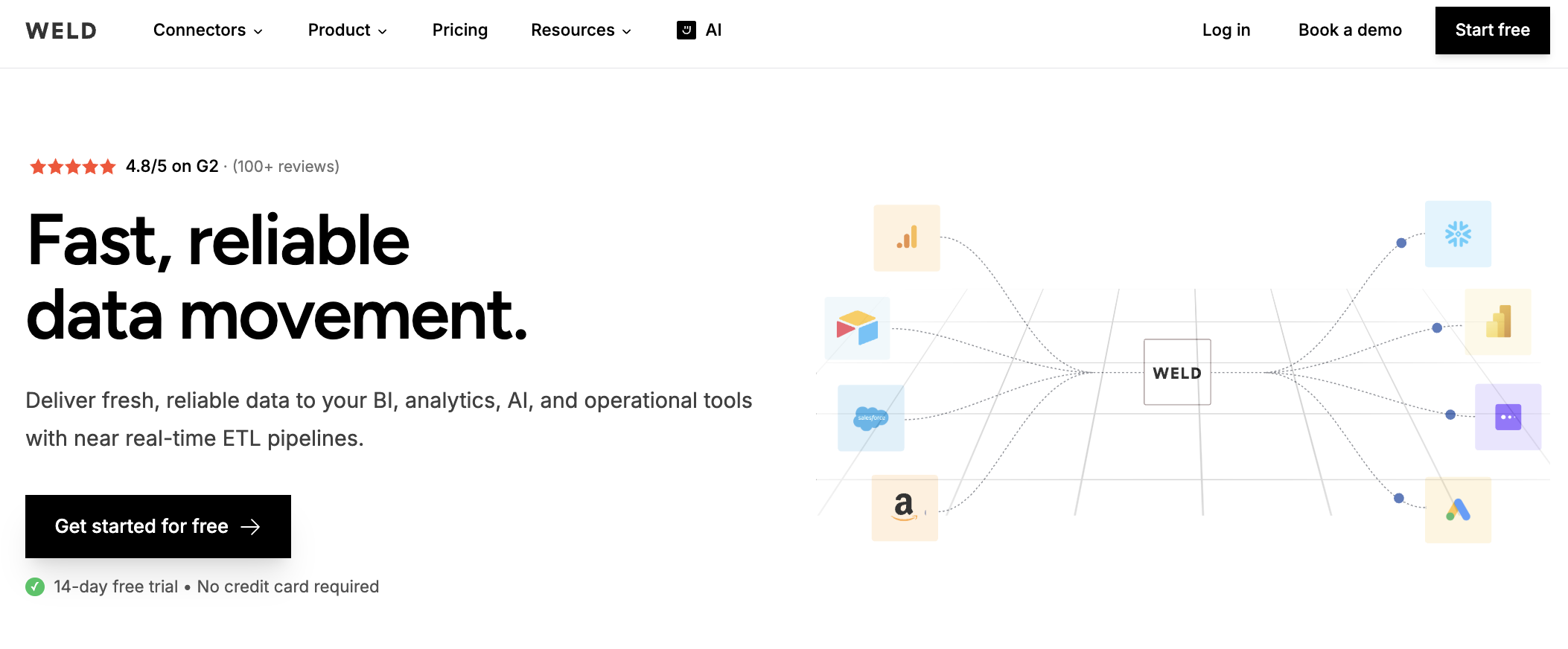Click the Book a demo link
The image size is (1568, 649).
1349,31
